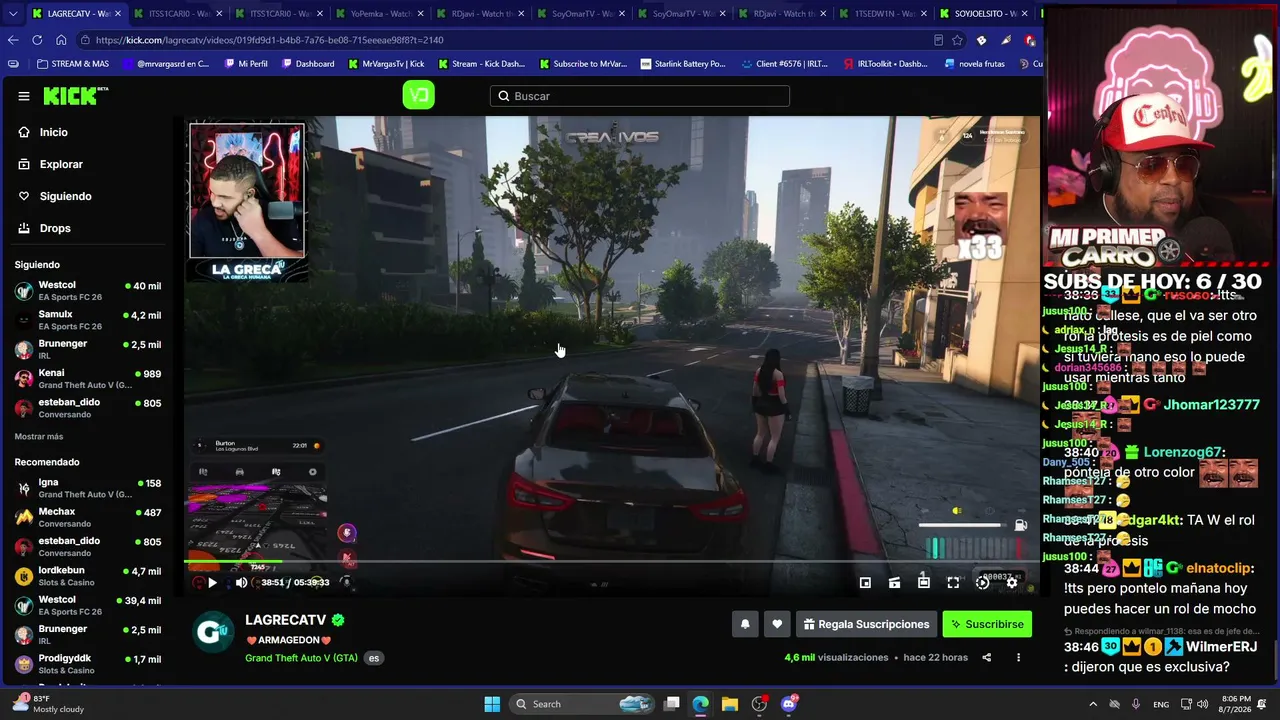Share this video

point(987,657)
